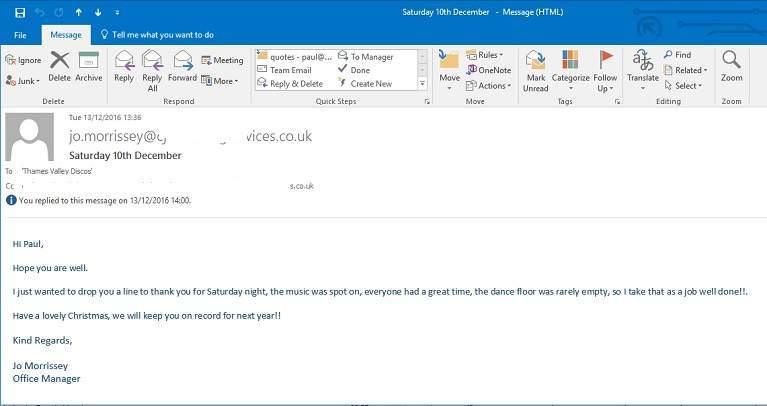Expand the Follow Up flag menu
Screen dimensions: 767x406
point(605,70)
